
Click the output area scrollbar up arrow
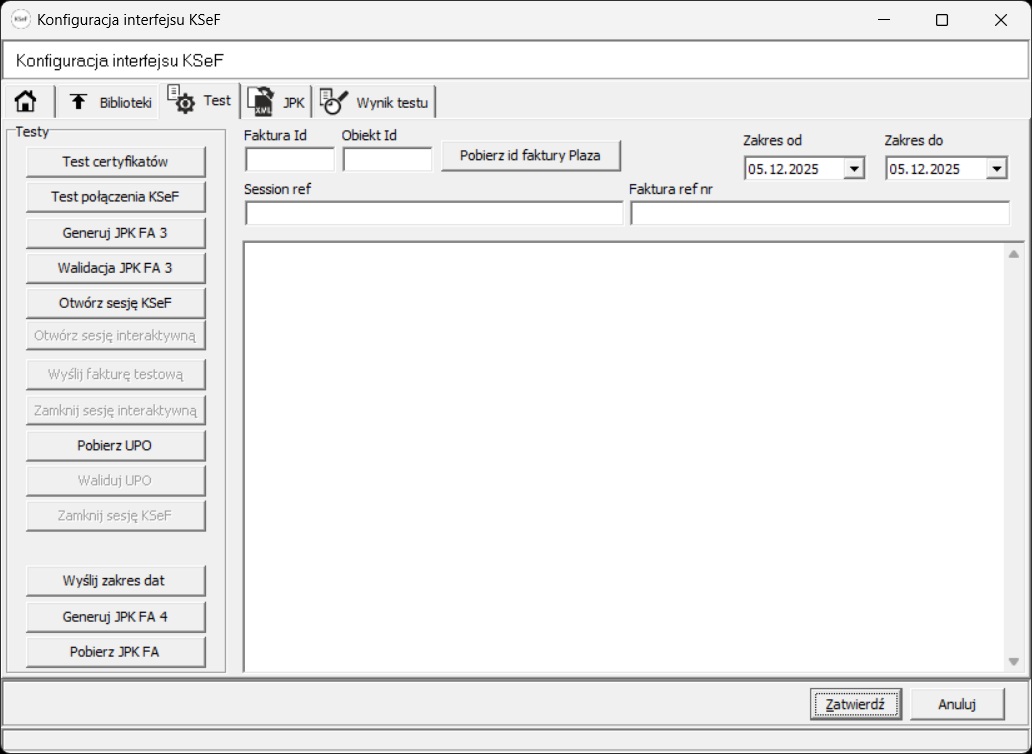tap(1014, 254)
